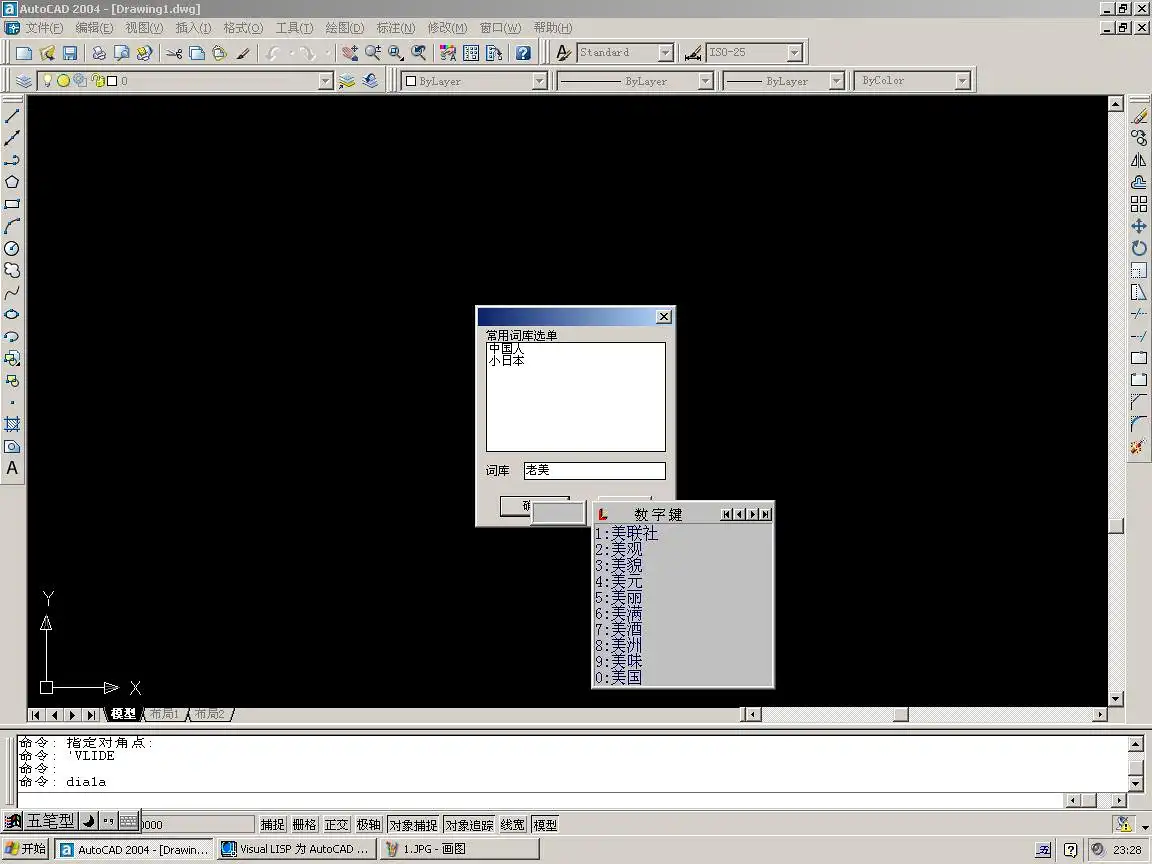Expand the layer list dropdown
1152x864 pixels.
coord(325,82)
